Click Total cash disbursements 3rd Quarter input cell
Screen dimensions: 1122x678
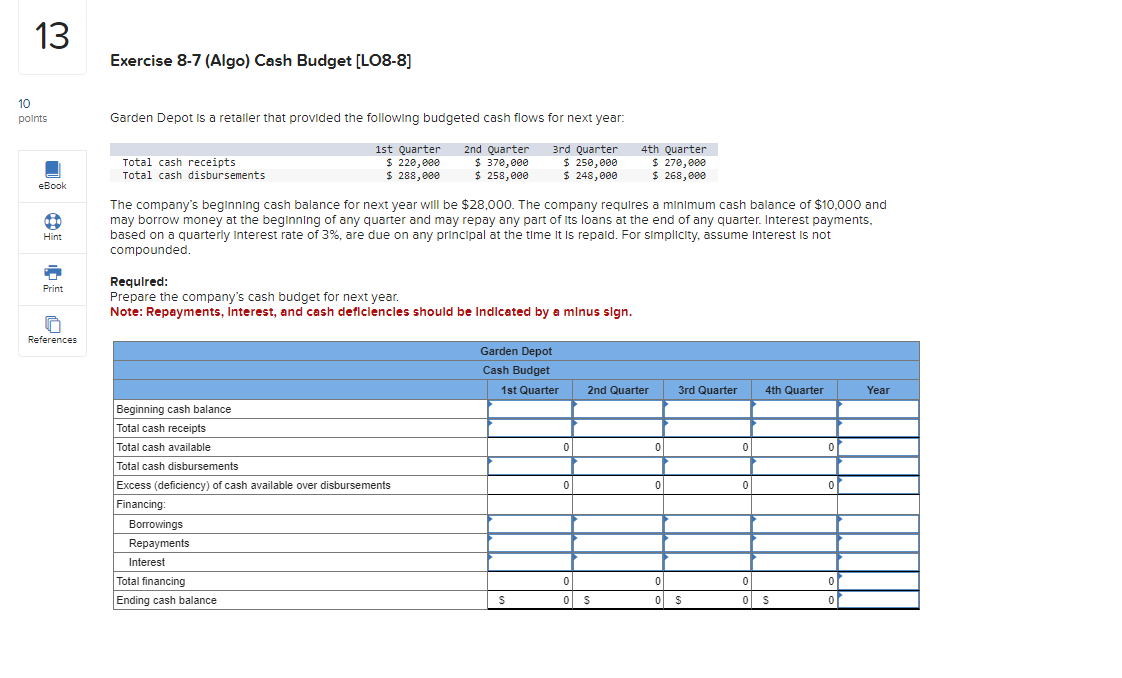click(x=707, y=466)
